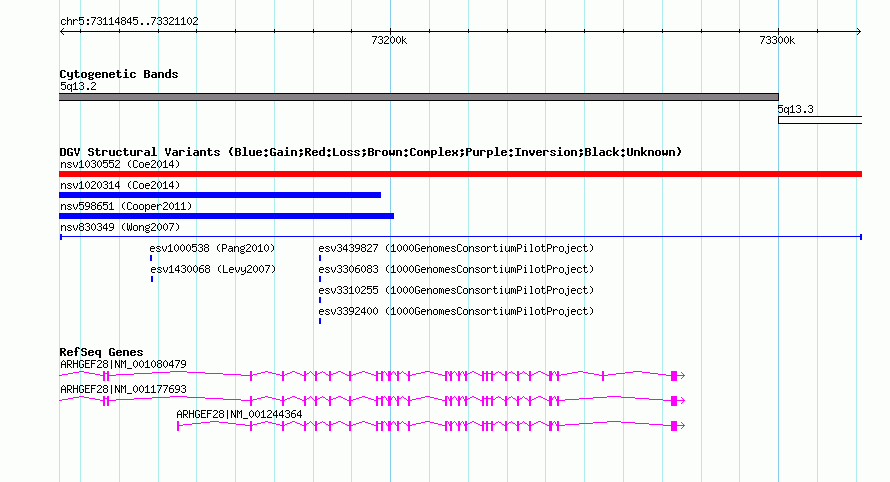The image size is (890, 482).
Task: Click the blue nsv598651 gain bar
Action: [x=226, y=216]
